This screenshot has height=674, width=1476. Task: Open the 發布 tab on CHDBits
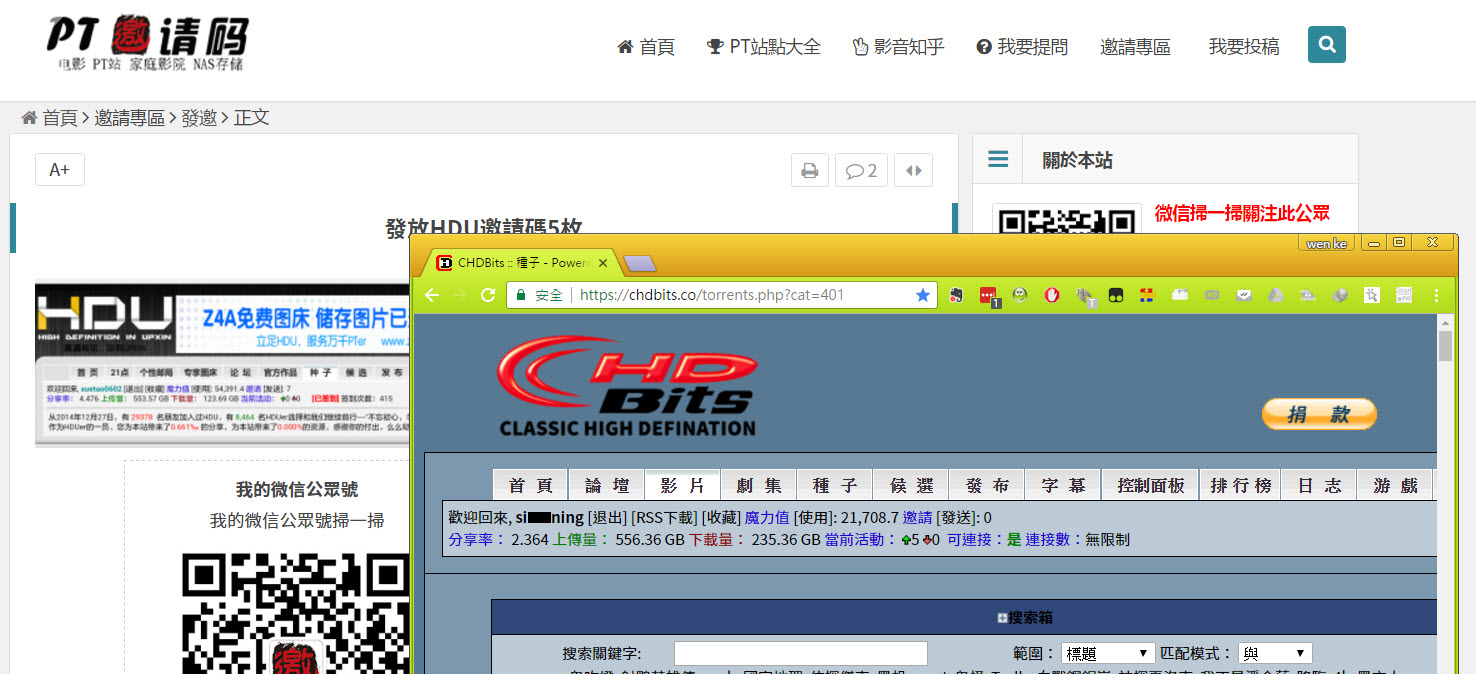[987, 485]
